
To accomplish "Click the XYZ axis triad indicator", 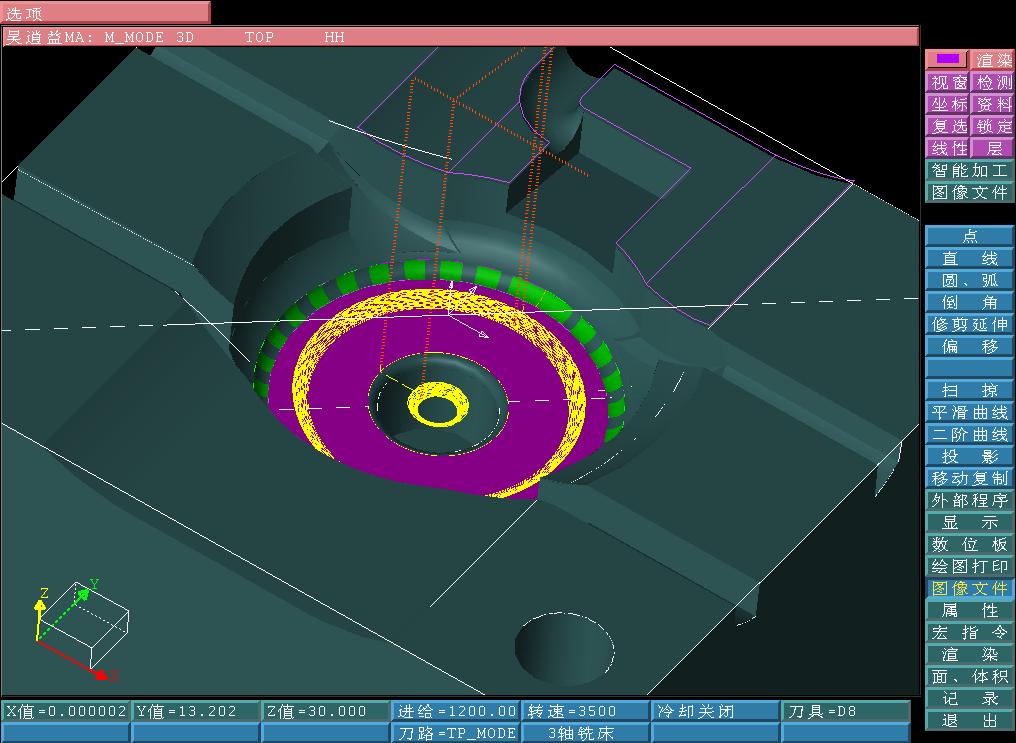I will pyautogui.click(x=79, y=629).
